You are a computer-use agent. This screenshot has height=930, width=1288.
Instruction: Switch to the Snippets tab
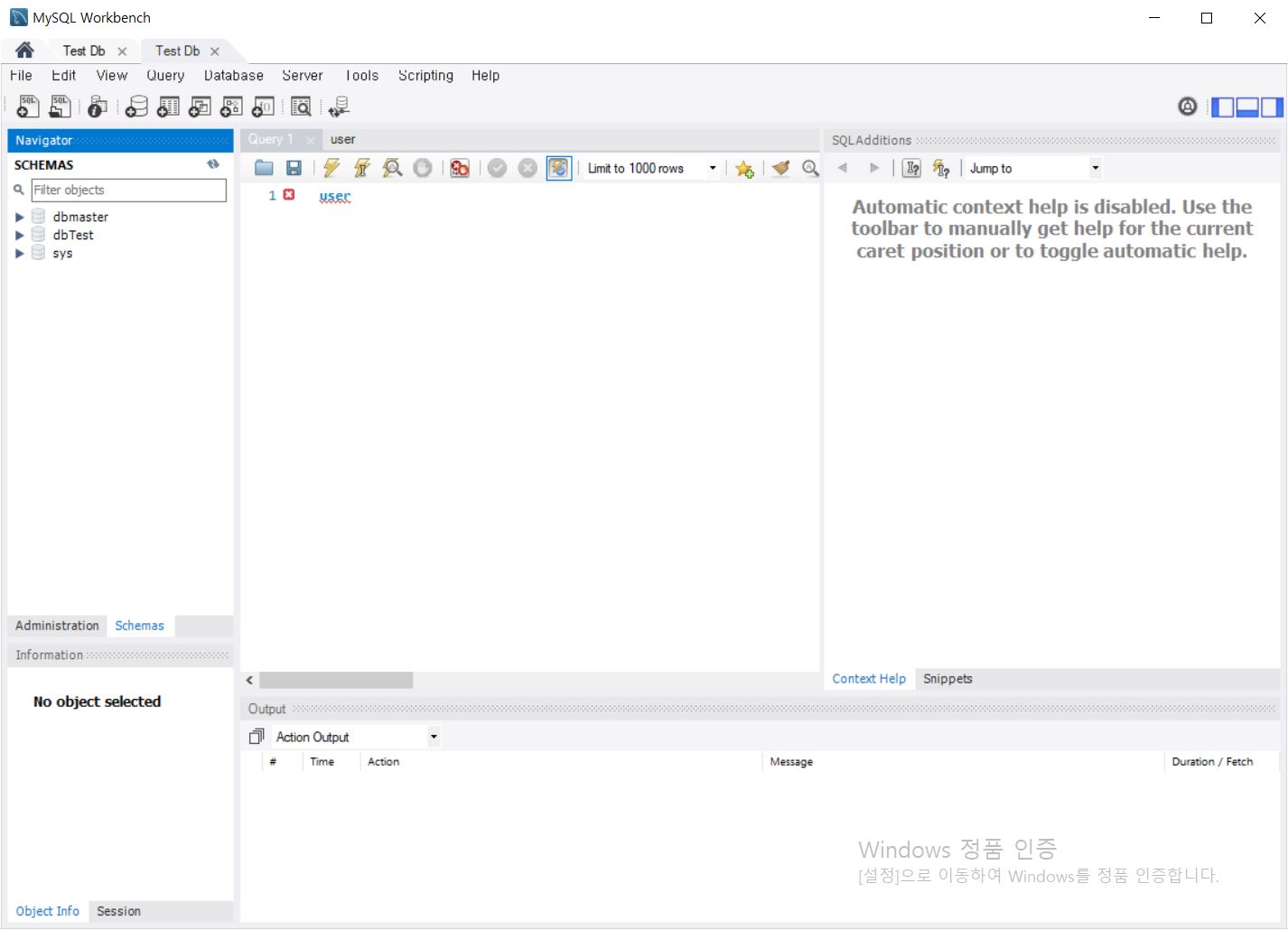[x=947, y=679]
